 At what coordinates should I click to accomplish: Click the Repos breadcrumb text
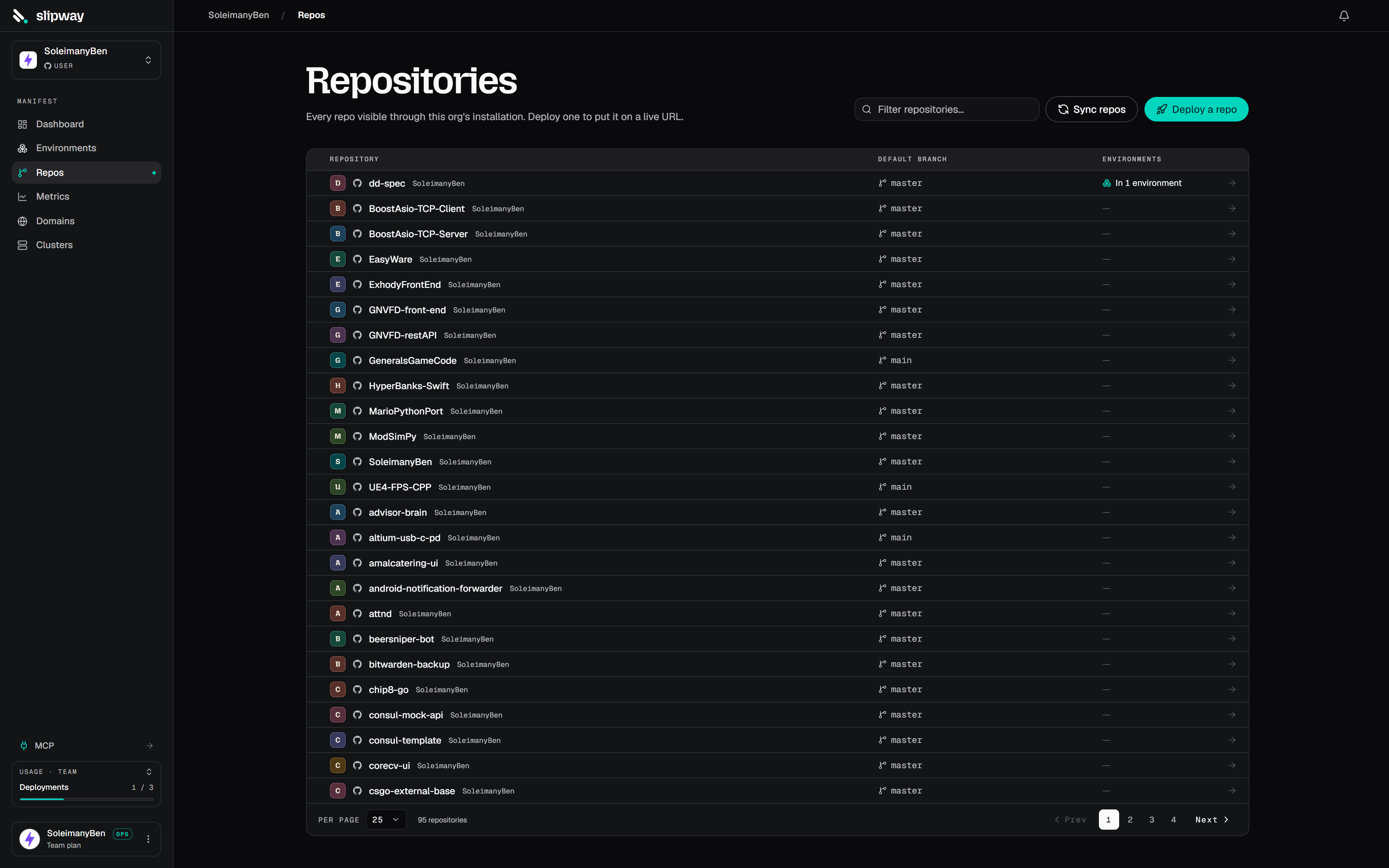click(311, 15)
